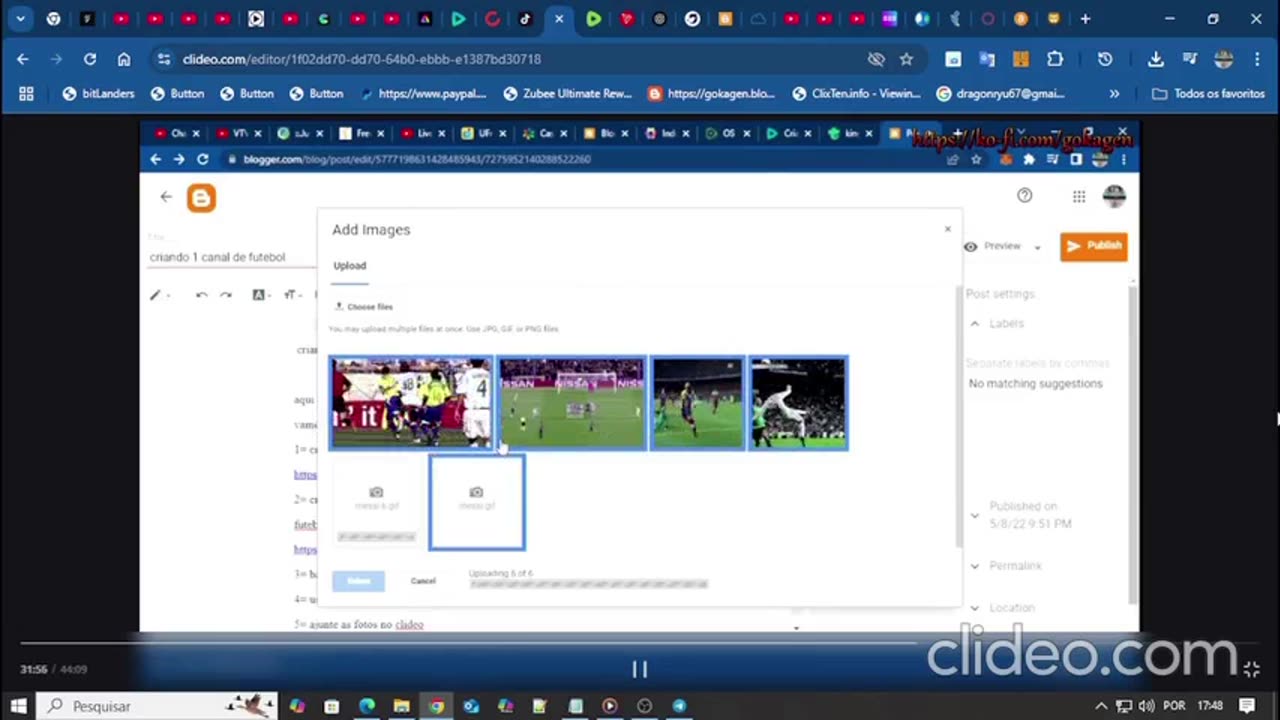Click the Blogger account avatar
This screenshot has height=720, width=1280.
[x=1114, y=196]
